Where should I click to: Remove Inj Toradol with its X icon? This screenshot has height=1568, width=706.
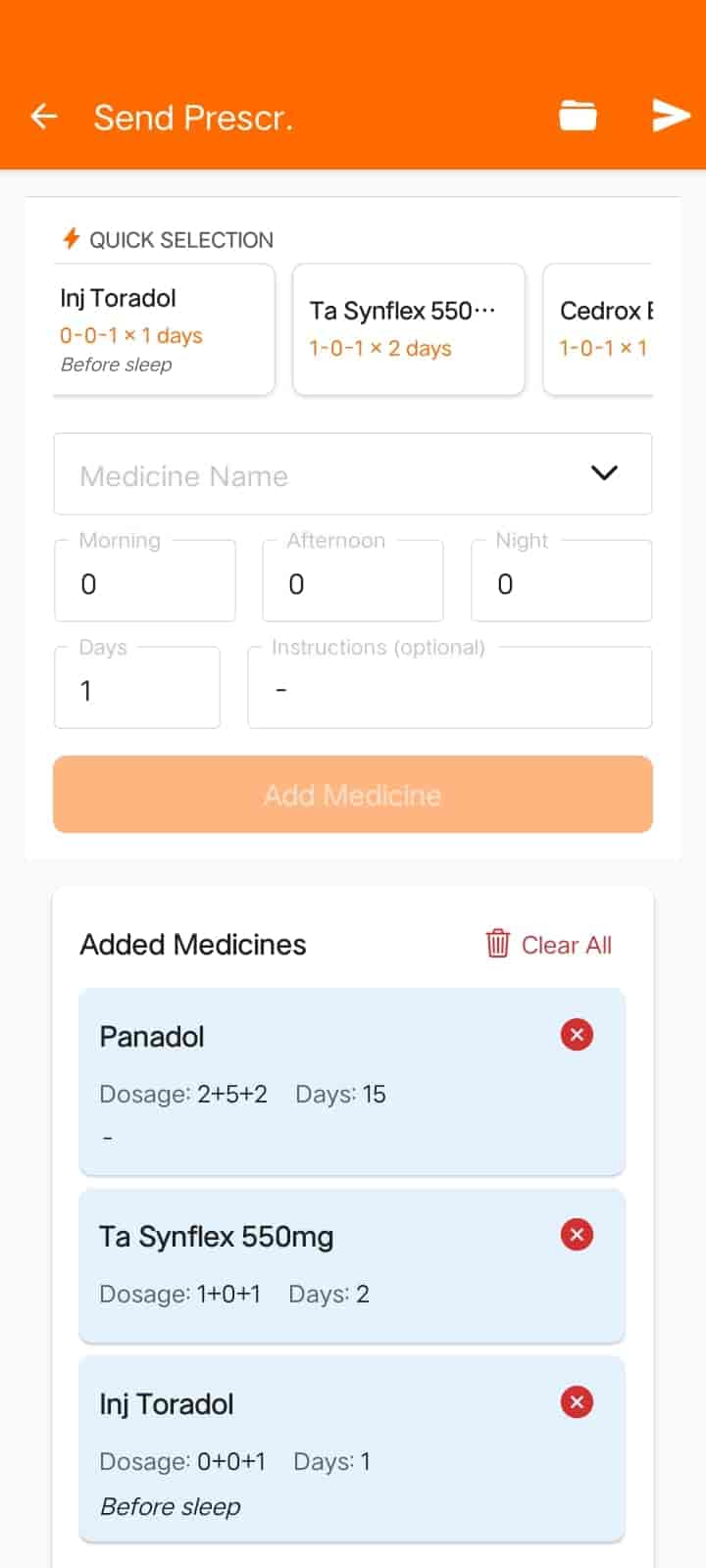click(x=576, y=1402)
